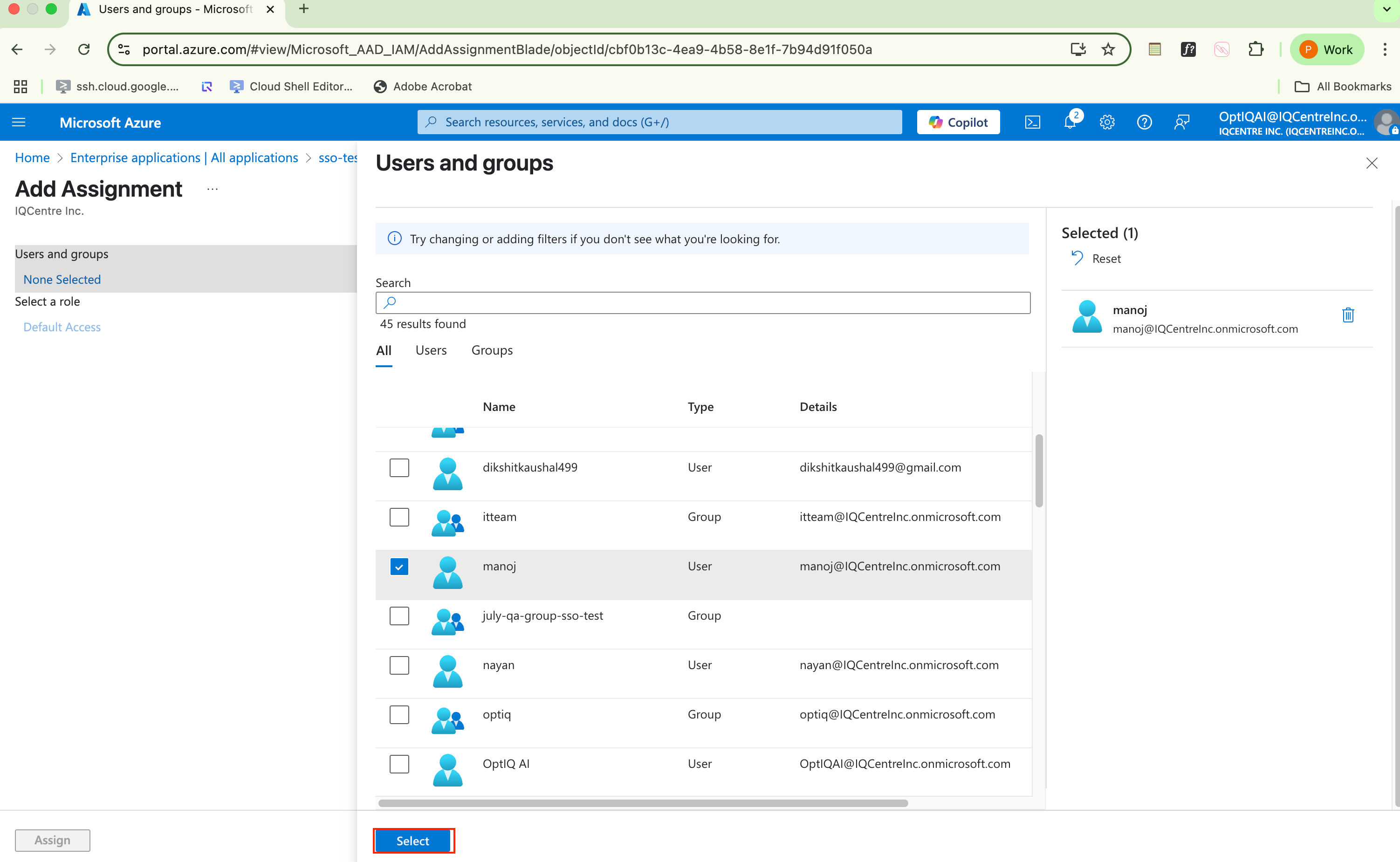Screen dimensions: 1400x862
Task: Click the info icon in filter banner
Action: click(394, 238)
